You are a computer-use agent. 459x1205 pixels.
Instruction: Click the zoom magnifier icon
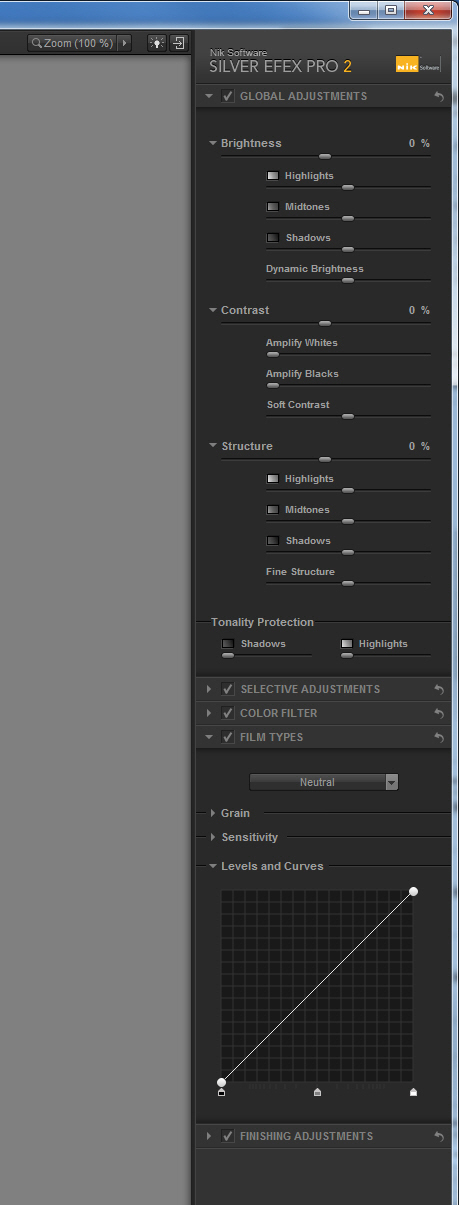point(37,44)
